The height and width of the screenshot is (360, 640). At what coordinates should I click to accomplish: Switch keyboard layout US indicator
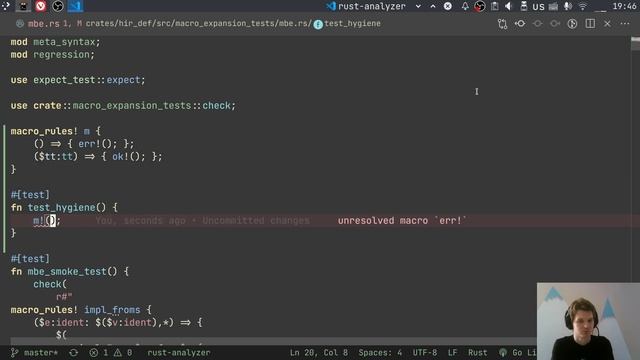point(538,7)
